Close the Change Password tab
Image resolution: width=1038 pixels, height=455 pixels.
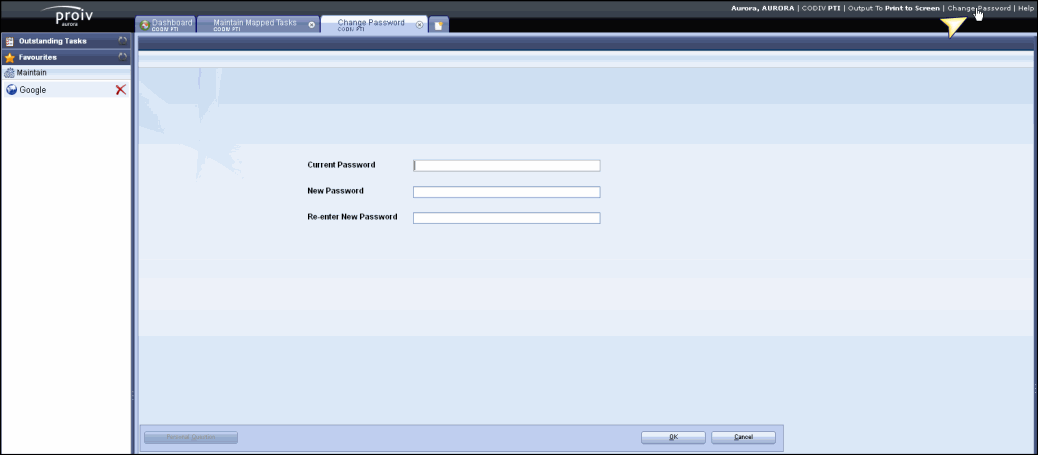tap(419, 25)
